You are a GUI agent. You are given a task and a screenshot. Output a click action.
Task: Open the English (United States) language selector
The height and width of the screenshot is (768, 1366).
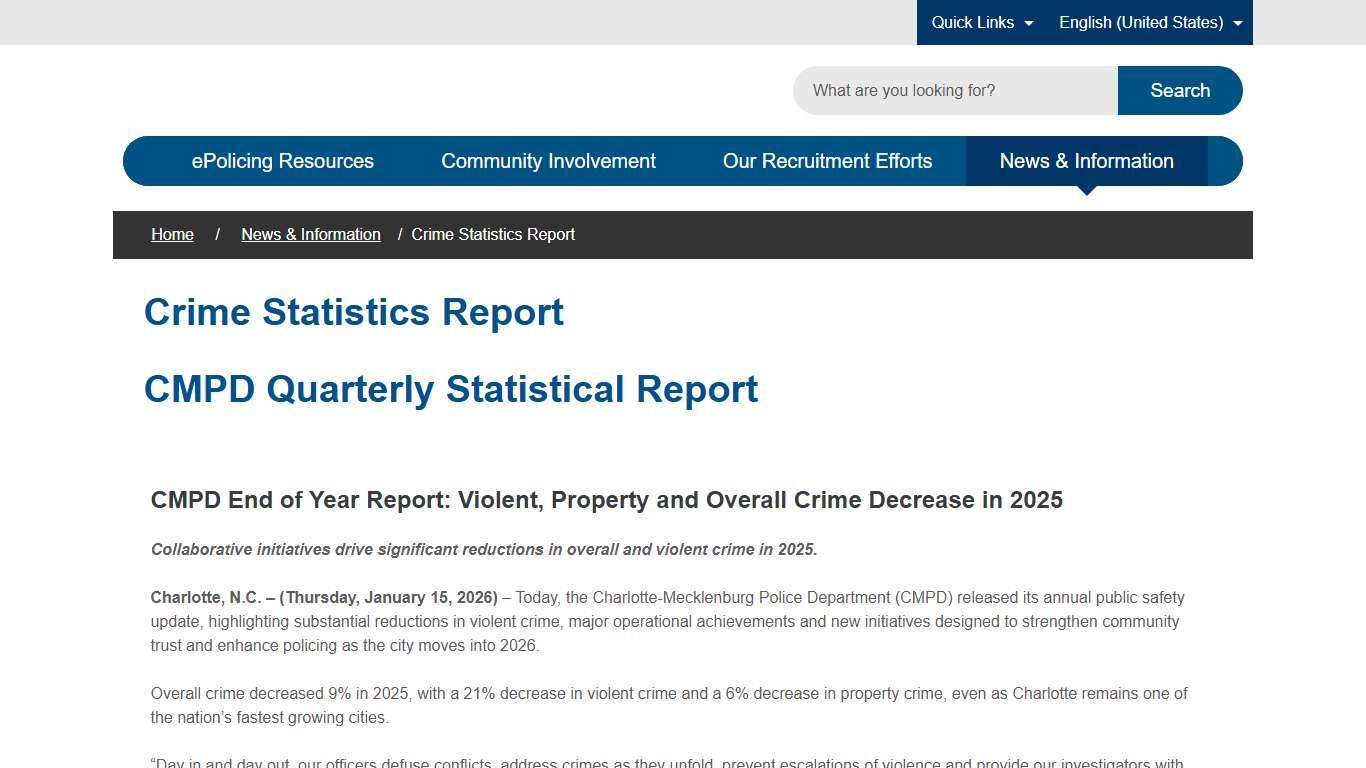[x=1237, y=22]
